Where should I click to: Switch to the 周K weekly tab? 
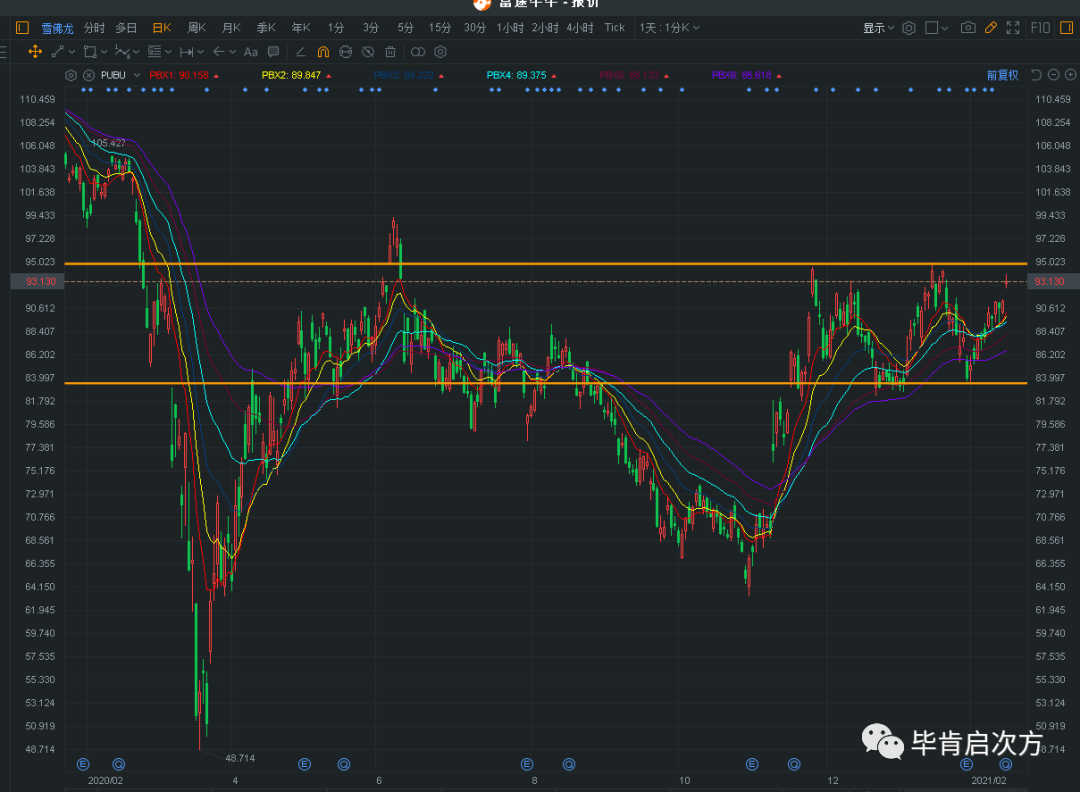tap(197, 28)
